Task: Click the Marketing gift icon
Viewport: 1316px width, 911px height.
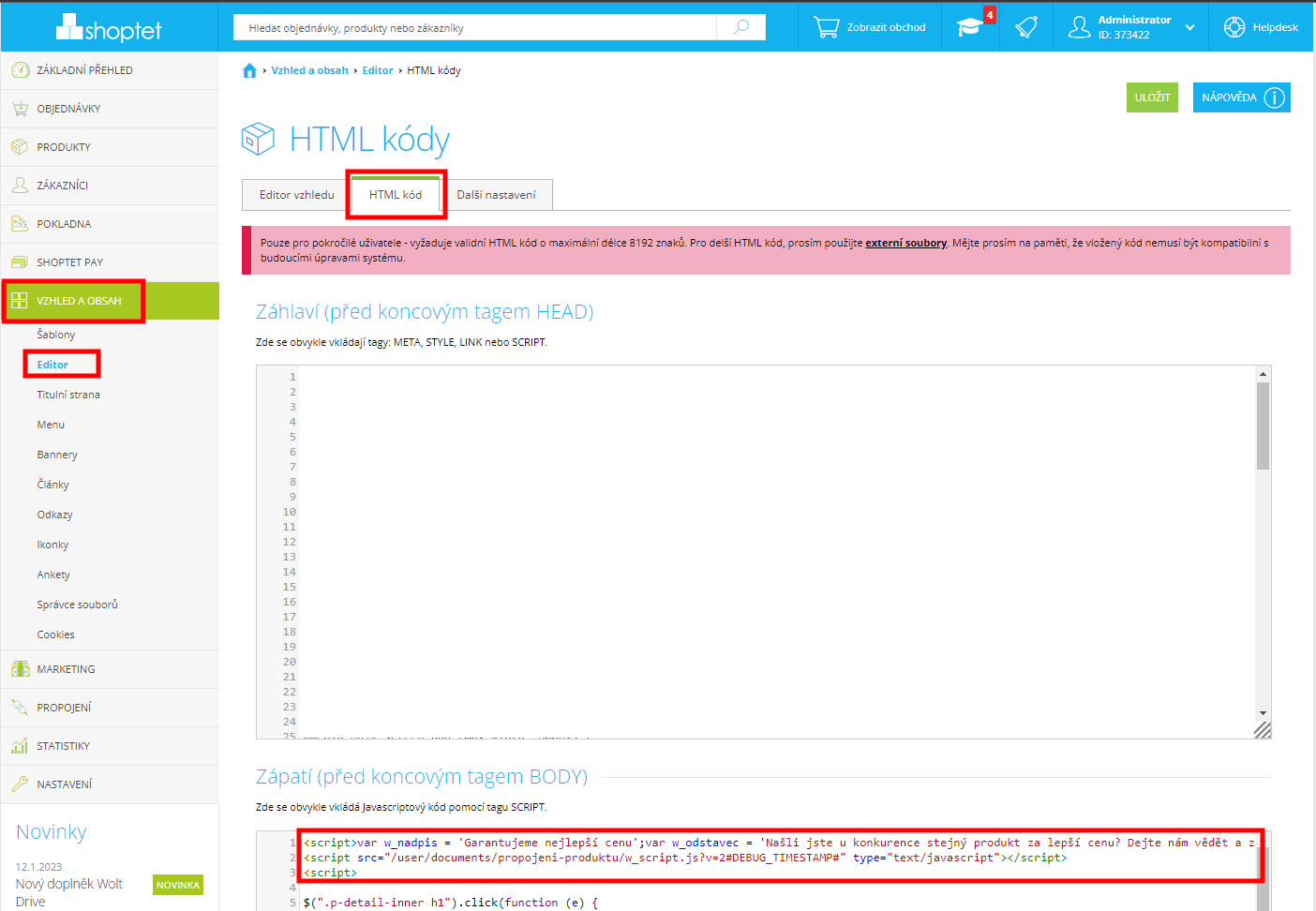Action: pos(20,669)
